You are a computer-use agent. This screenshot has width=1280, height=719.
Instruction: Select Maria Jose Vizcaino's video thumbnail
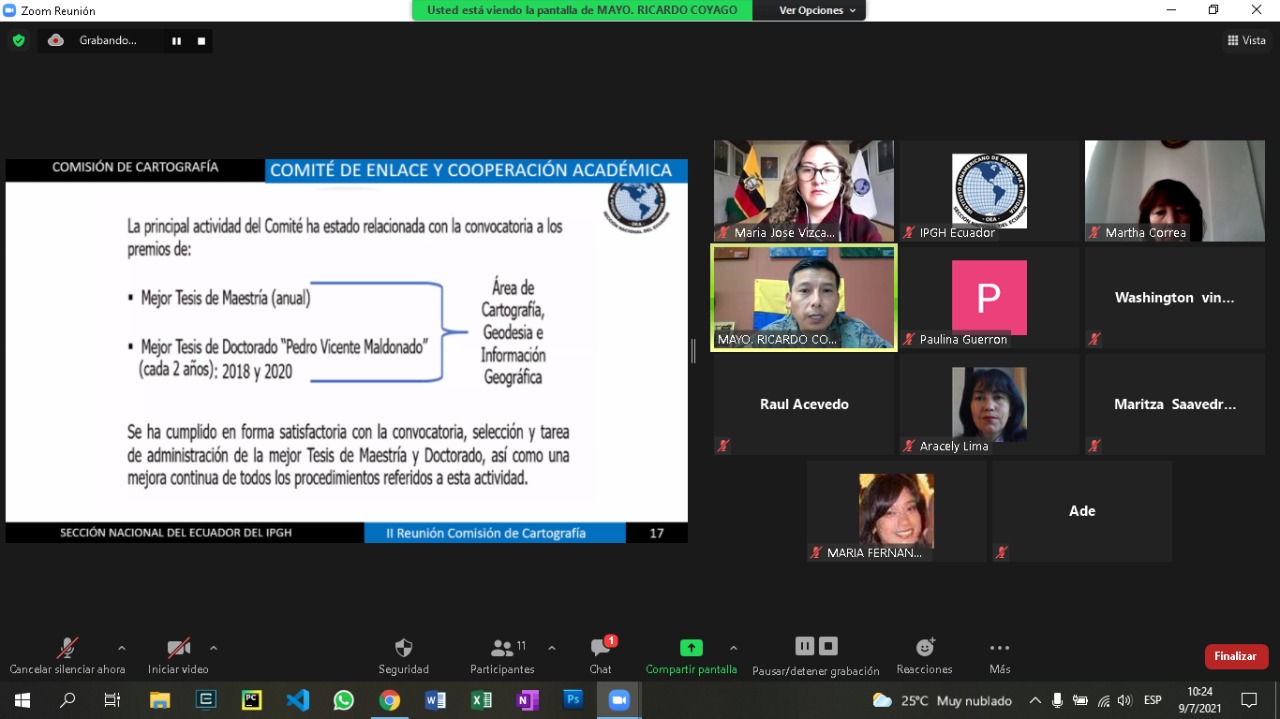point(804,190)
